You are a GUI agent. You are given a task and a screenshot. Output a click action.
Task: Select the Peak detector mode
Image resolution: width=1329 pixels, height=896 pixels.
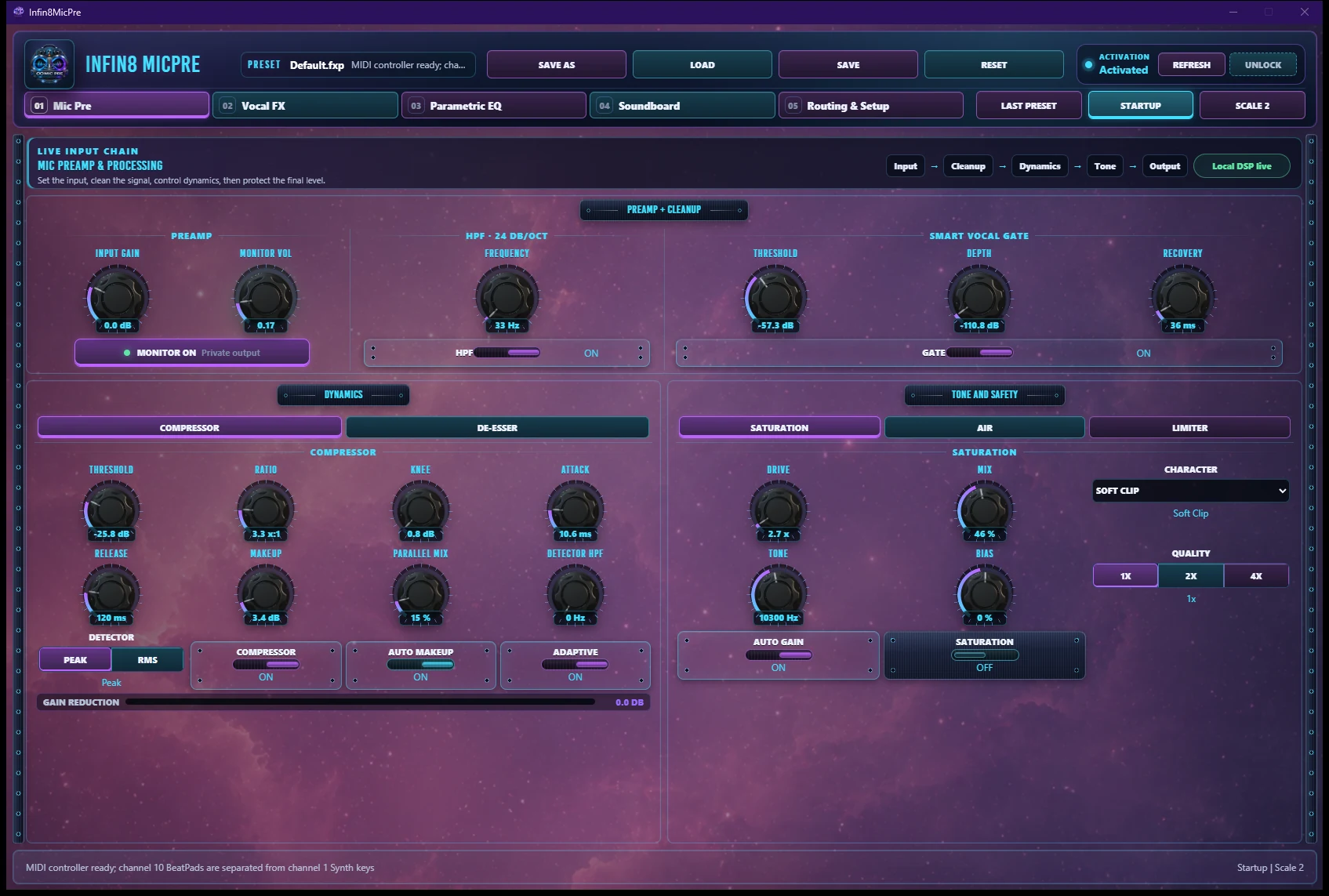(75, 660)
